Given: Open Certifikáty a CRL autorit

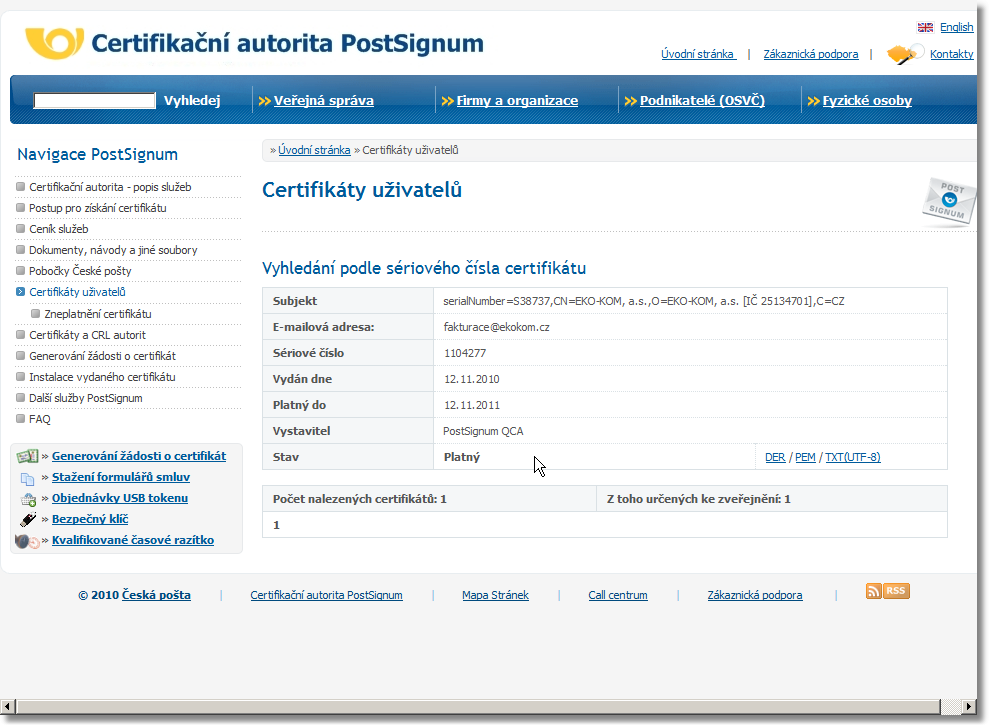Looking at the screenshot, I should coord(87,335).
